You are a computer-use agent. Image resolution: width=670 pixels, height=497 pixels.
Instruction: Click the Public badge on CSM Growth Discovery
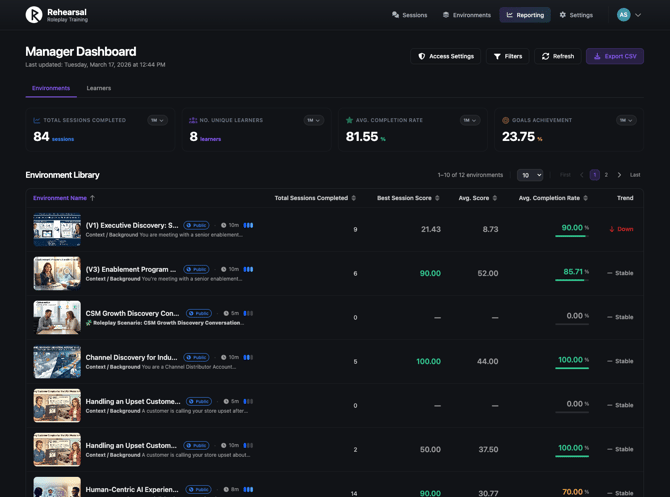(198, 313)
